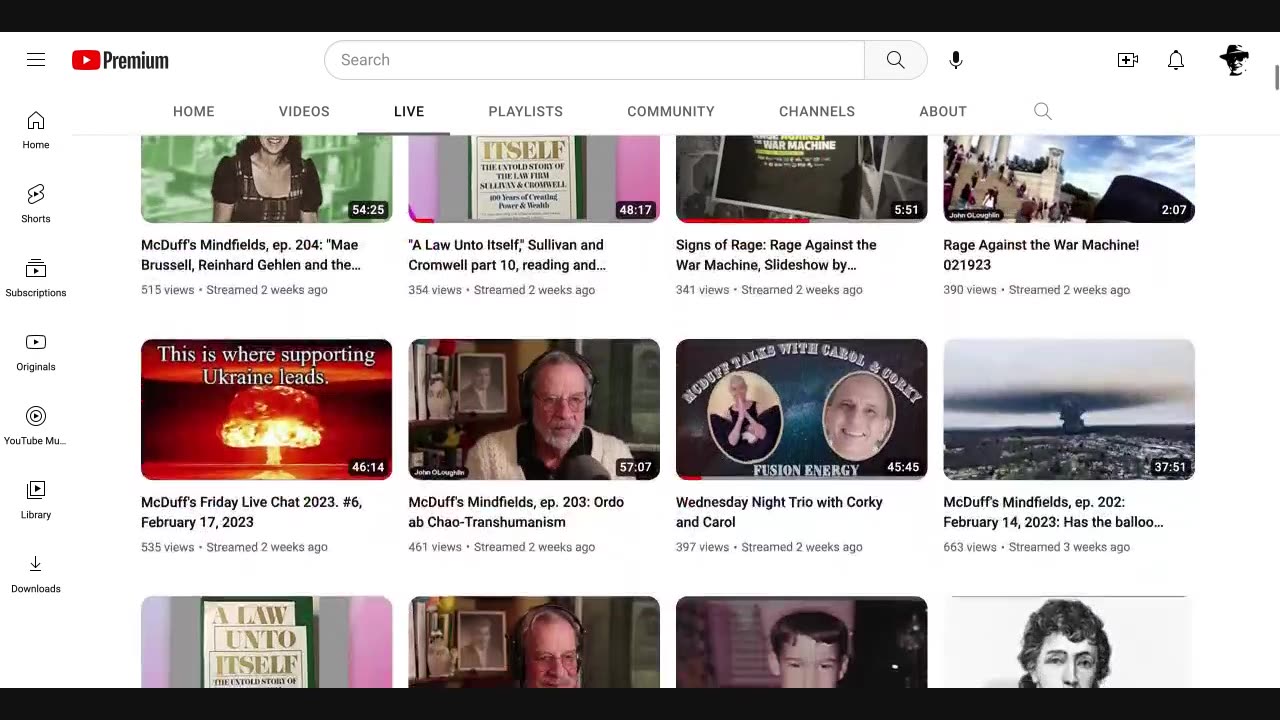1280x720 pixels.
Task: Click "515 views" under ep. 204
Action: (167, 290)
